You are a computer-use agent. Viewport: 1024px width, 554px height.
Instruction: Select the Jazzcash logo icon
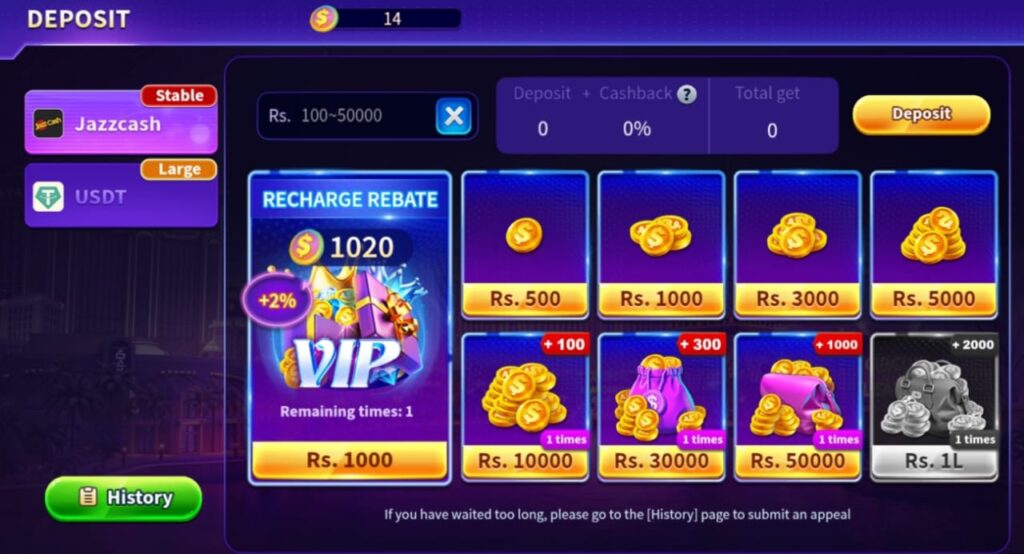point(48,123)
